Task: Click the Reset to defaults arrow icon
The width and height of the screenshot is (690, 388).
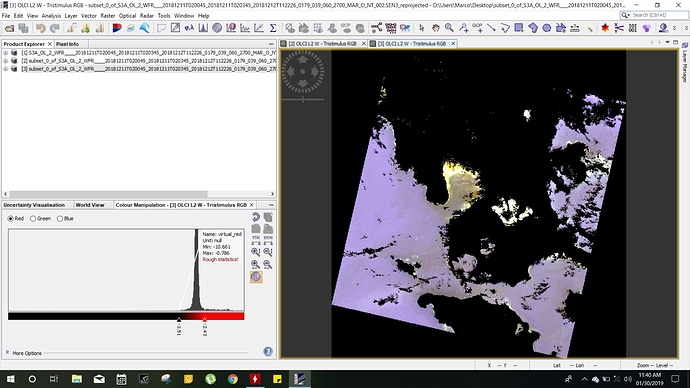Action: (x=256, y=217)
